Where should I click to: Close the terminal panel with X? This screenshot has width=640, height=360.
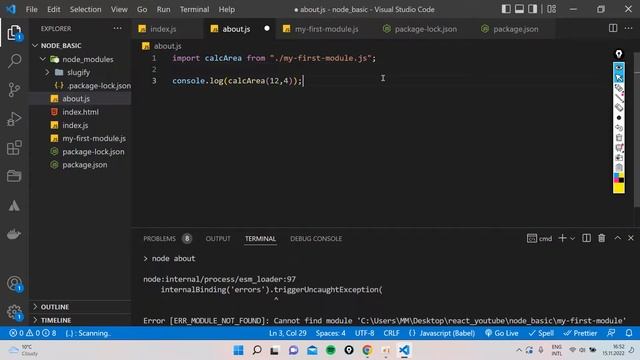[631, 238]
